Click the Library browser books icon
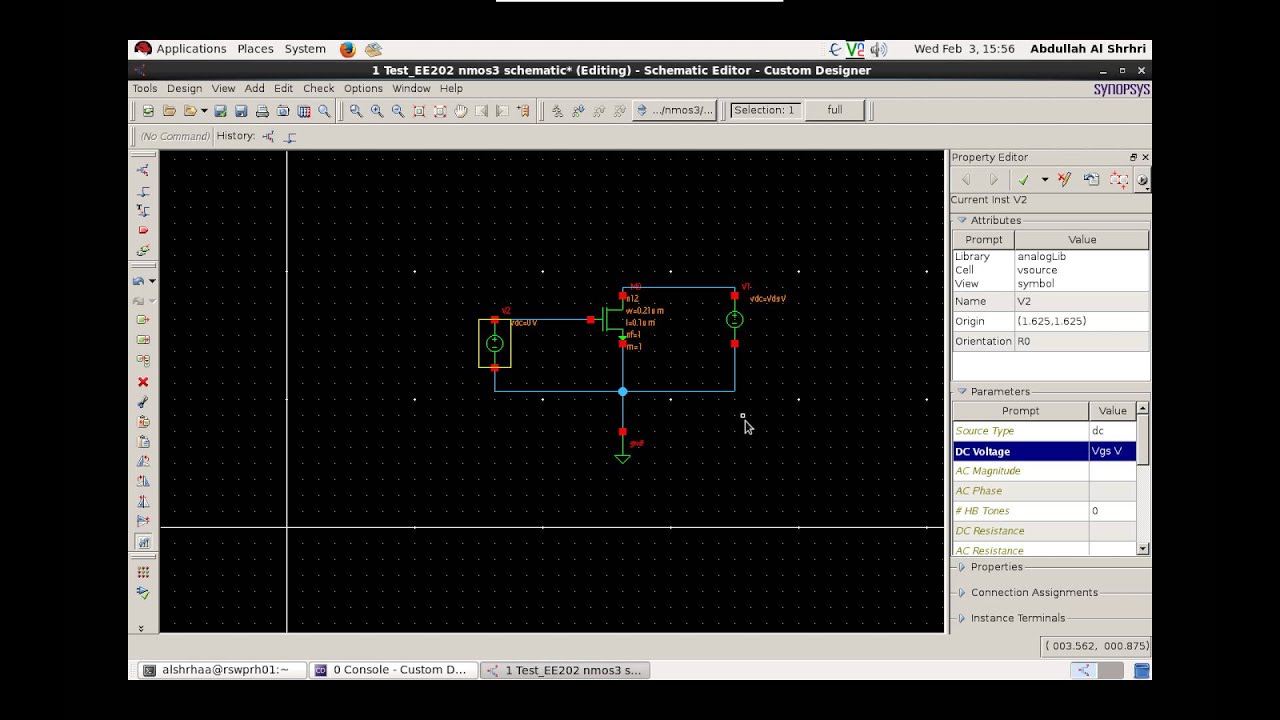 pyautogui.click(x=304, y=111)
